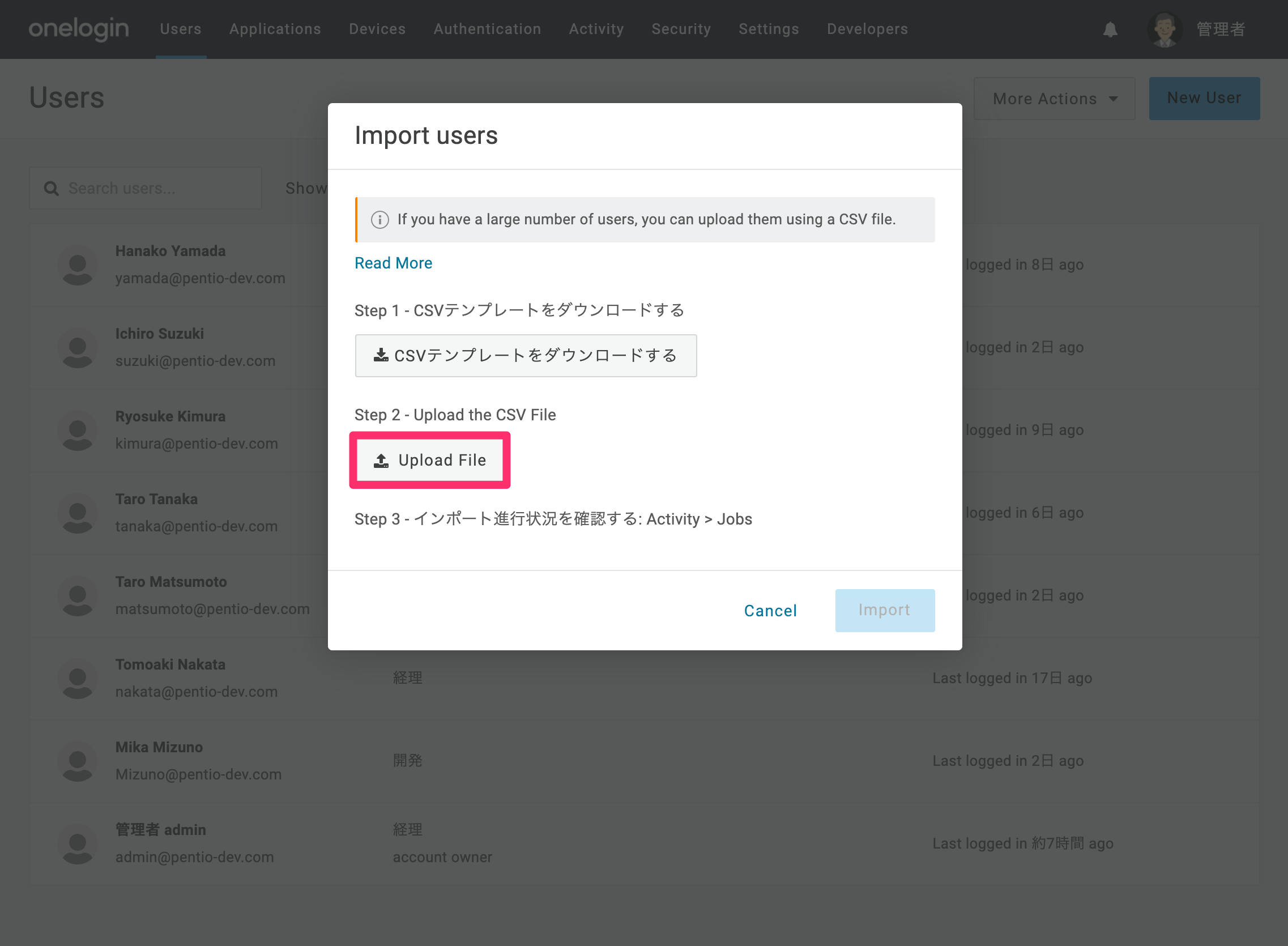1288x946 pixels.
Task: Click Mika Mizuno's avatar icon
Action: coord(77,761)
